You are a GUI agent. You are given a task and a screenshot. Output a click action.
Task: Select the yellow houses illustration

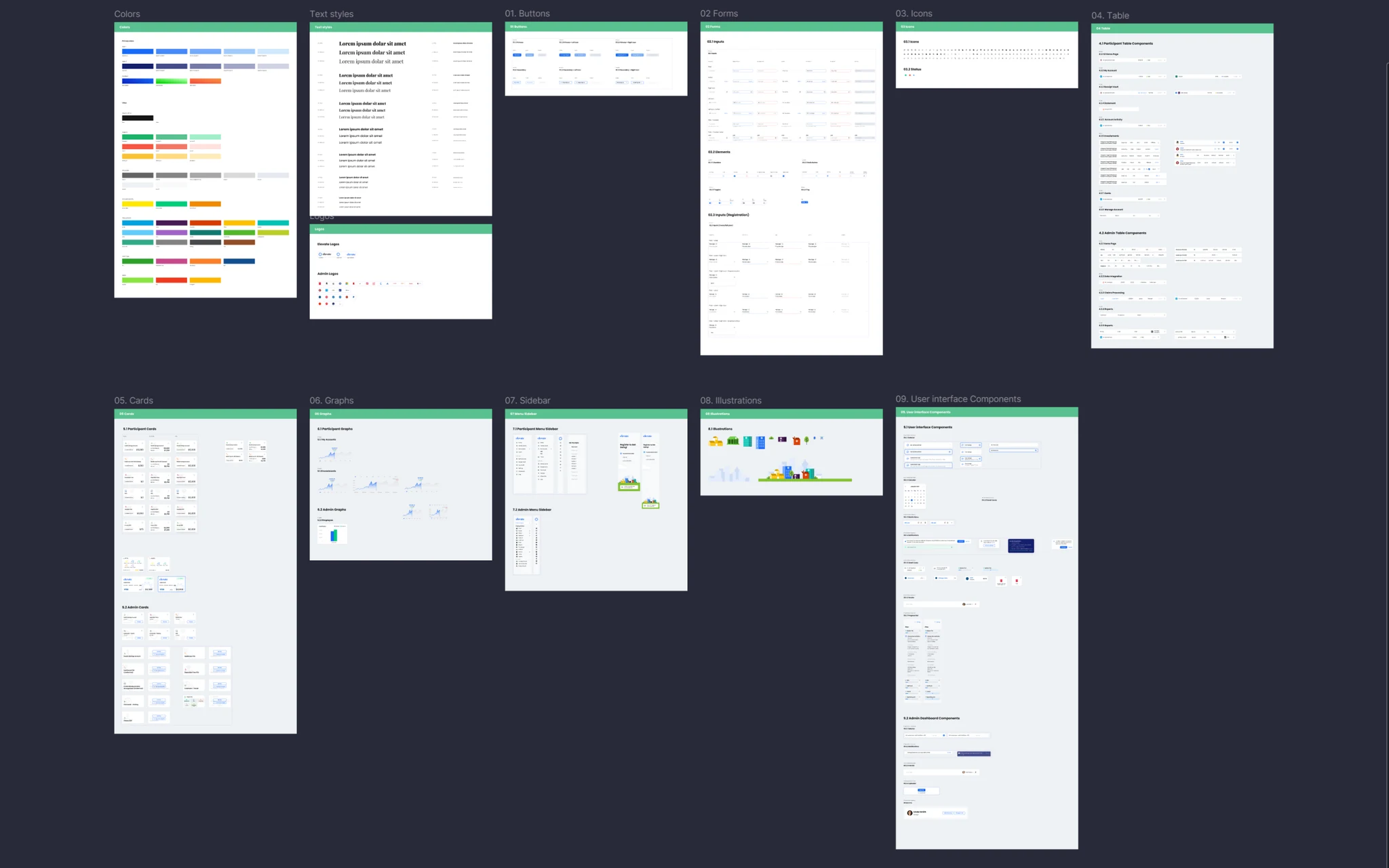coord(716,441)
